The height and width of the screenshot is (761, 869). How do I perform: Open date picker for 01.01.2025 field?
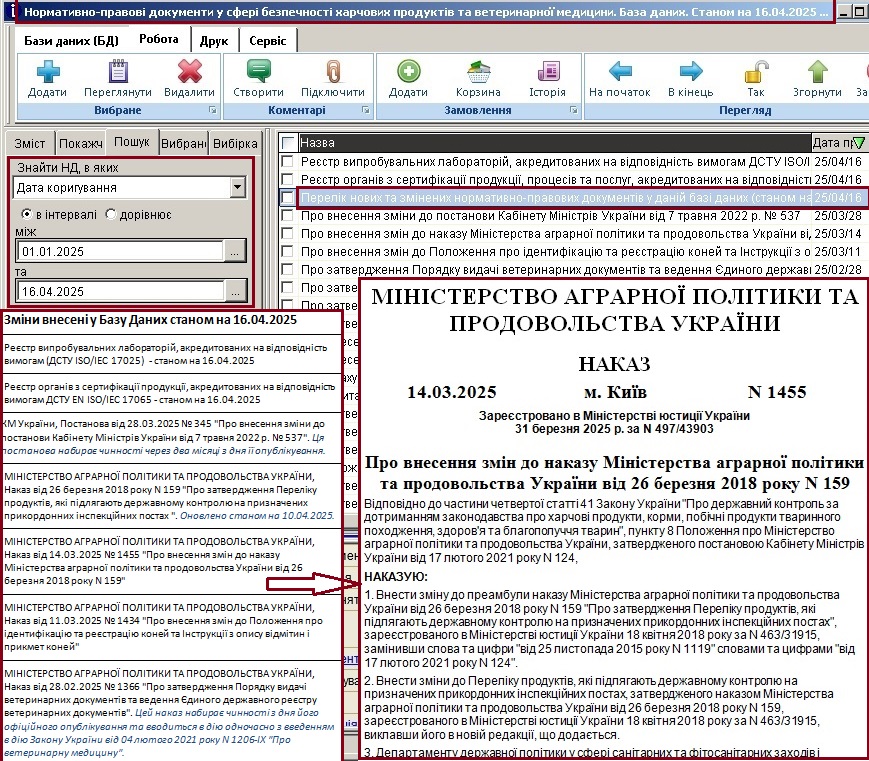click(234, 253)
